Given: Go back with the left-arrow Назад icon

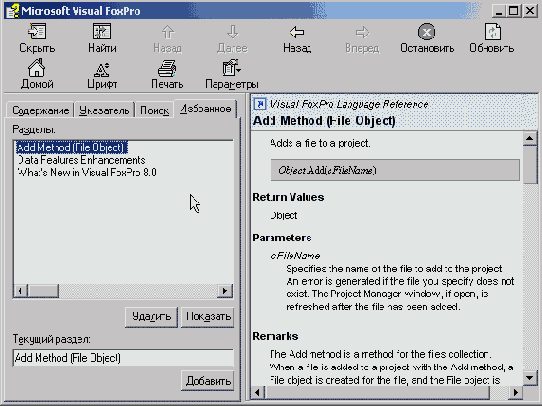Looking at the screenshot, I should click(x=297, y=32).
